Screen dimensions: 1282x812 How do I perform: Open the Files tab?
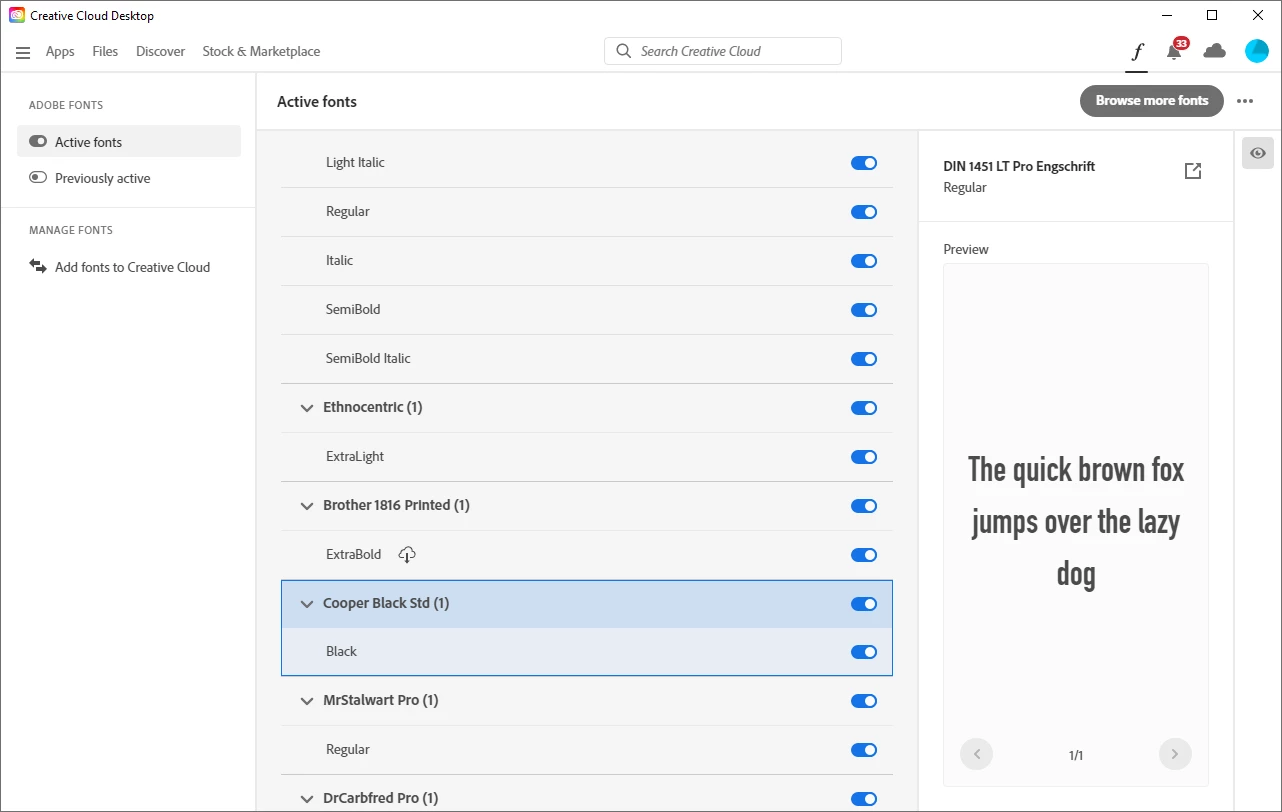105,51
